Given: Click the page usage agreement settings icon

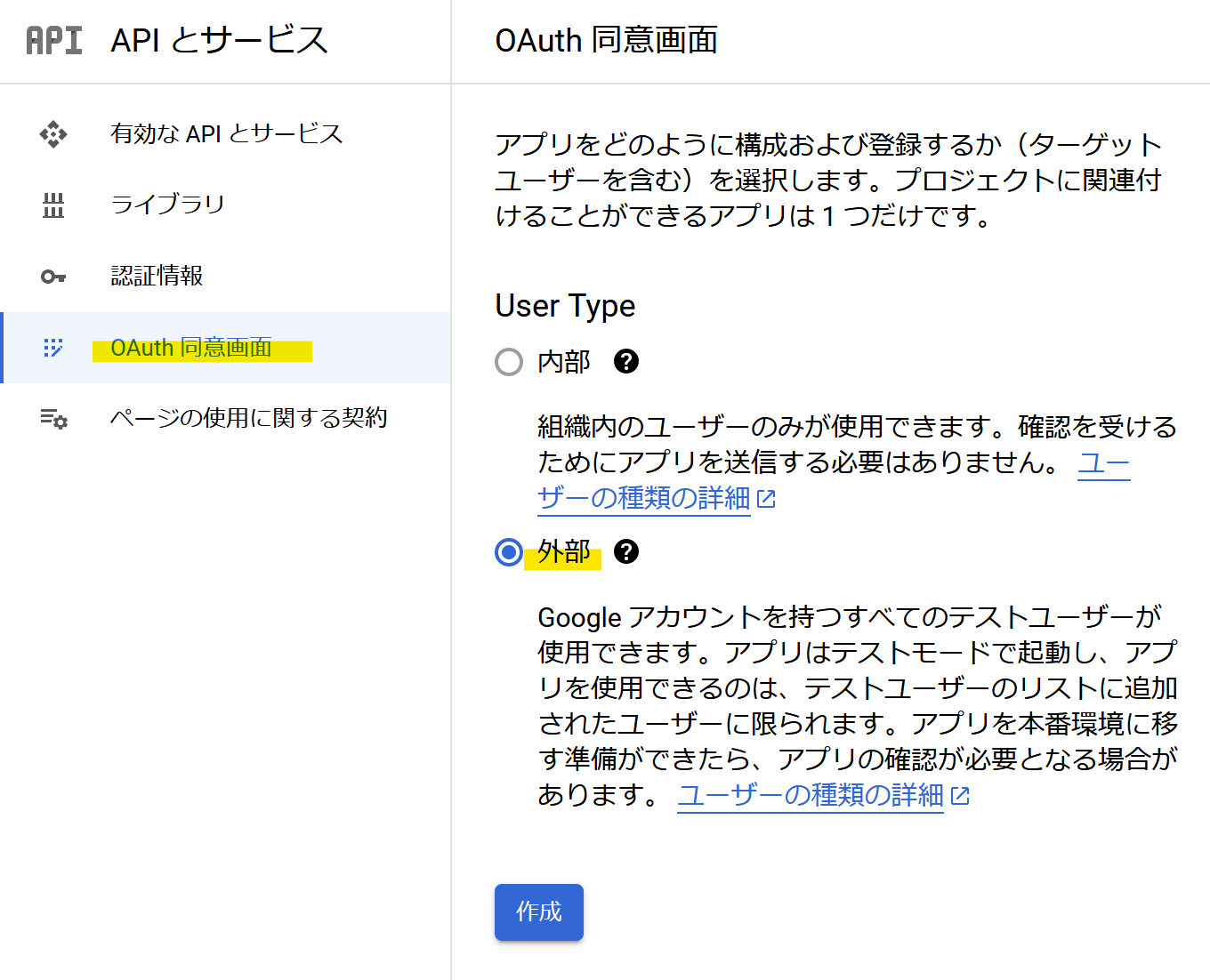Looking at the screenshot, I should (x=53, y=419).
